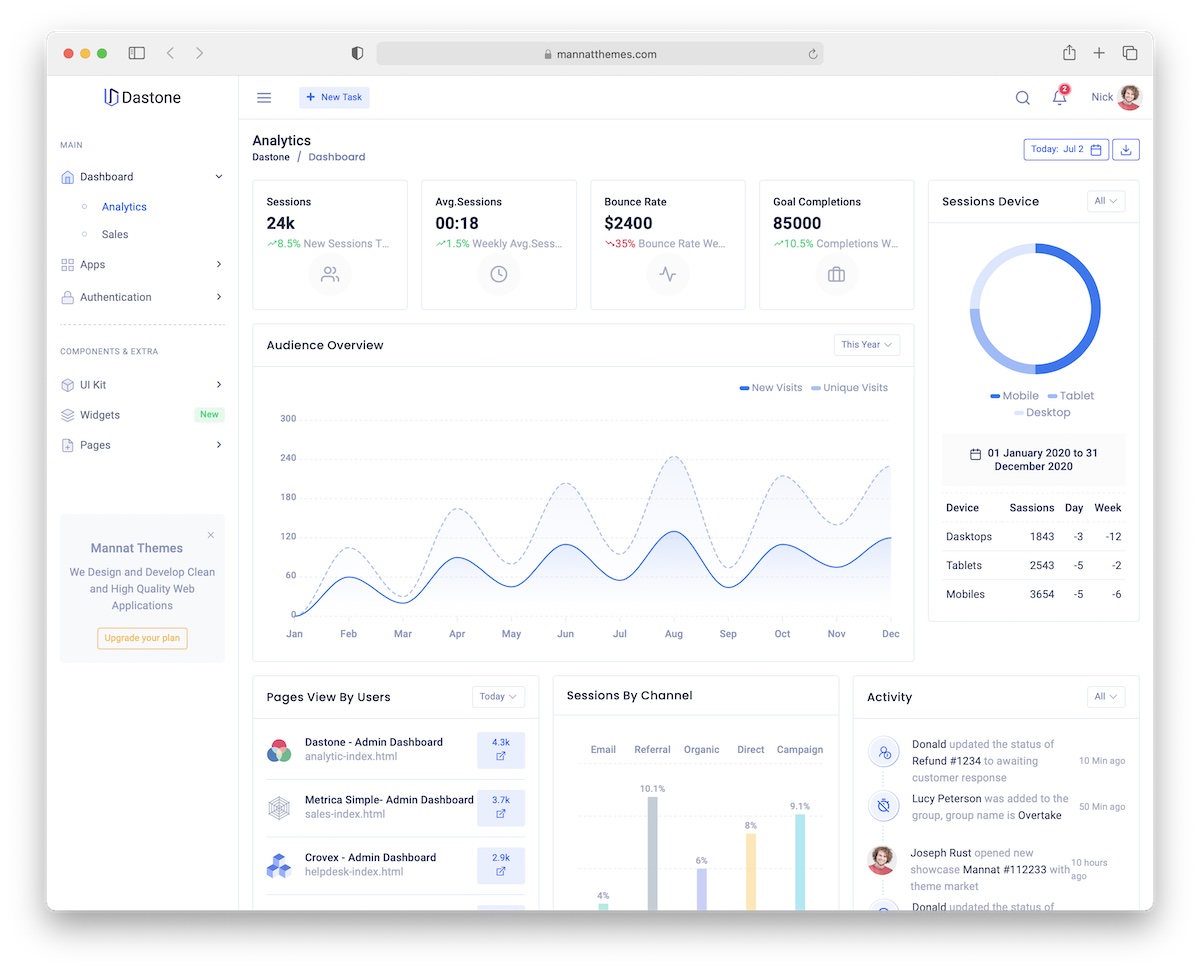Viewport: 1200px width, 972px height.
Task: Click the Sessions users icon
Action: [x=330, y=274]
